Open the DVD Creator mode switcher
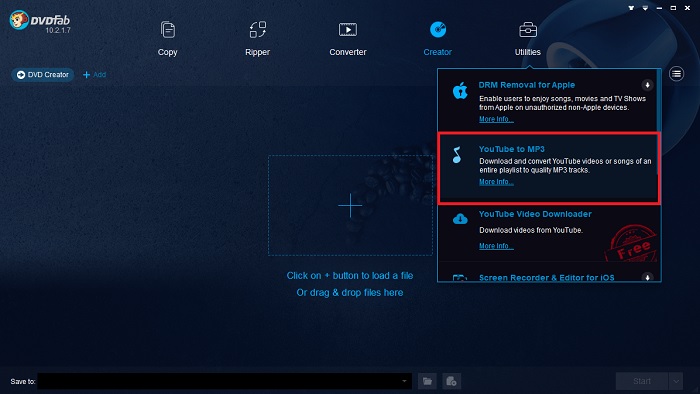 click(43, 75)
